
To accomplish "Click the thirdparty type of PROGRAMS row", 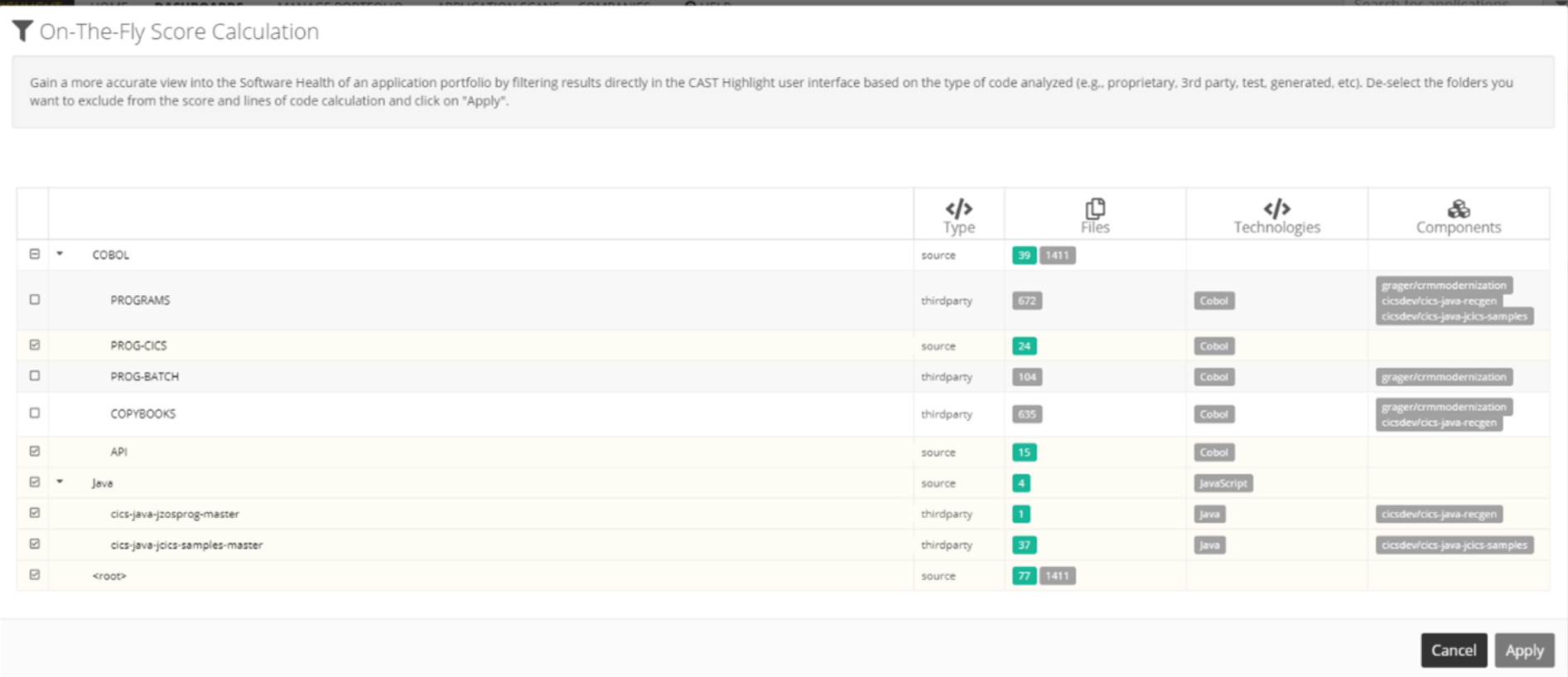I will pos(946,301).
